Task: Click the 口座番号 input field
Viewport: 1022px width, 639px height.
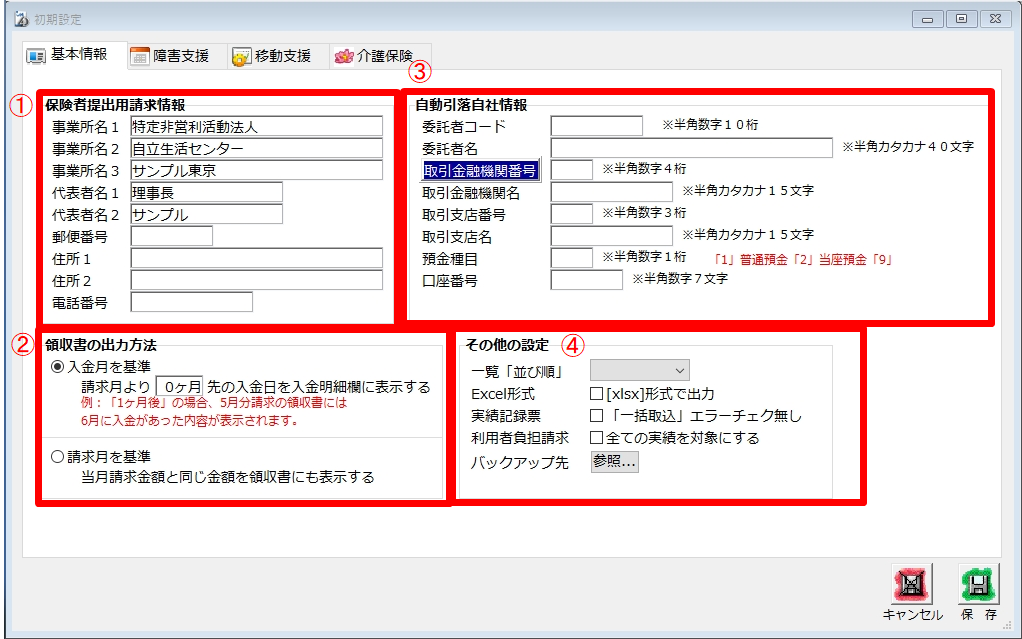Action: point(586,280)
